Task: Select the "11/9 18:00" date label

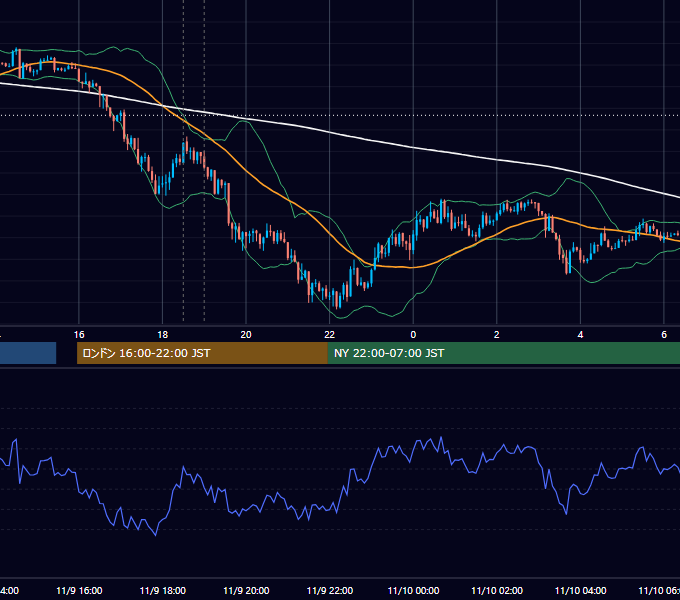Action: [x=163, y=590]
